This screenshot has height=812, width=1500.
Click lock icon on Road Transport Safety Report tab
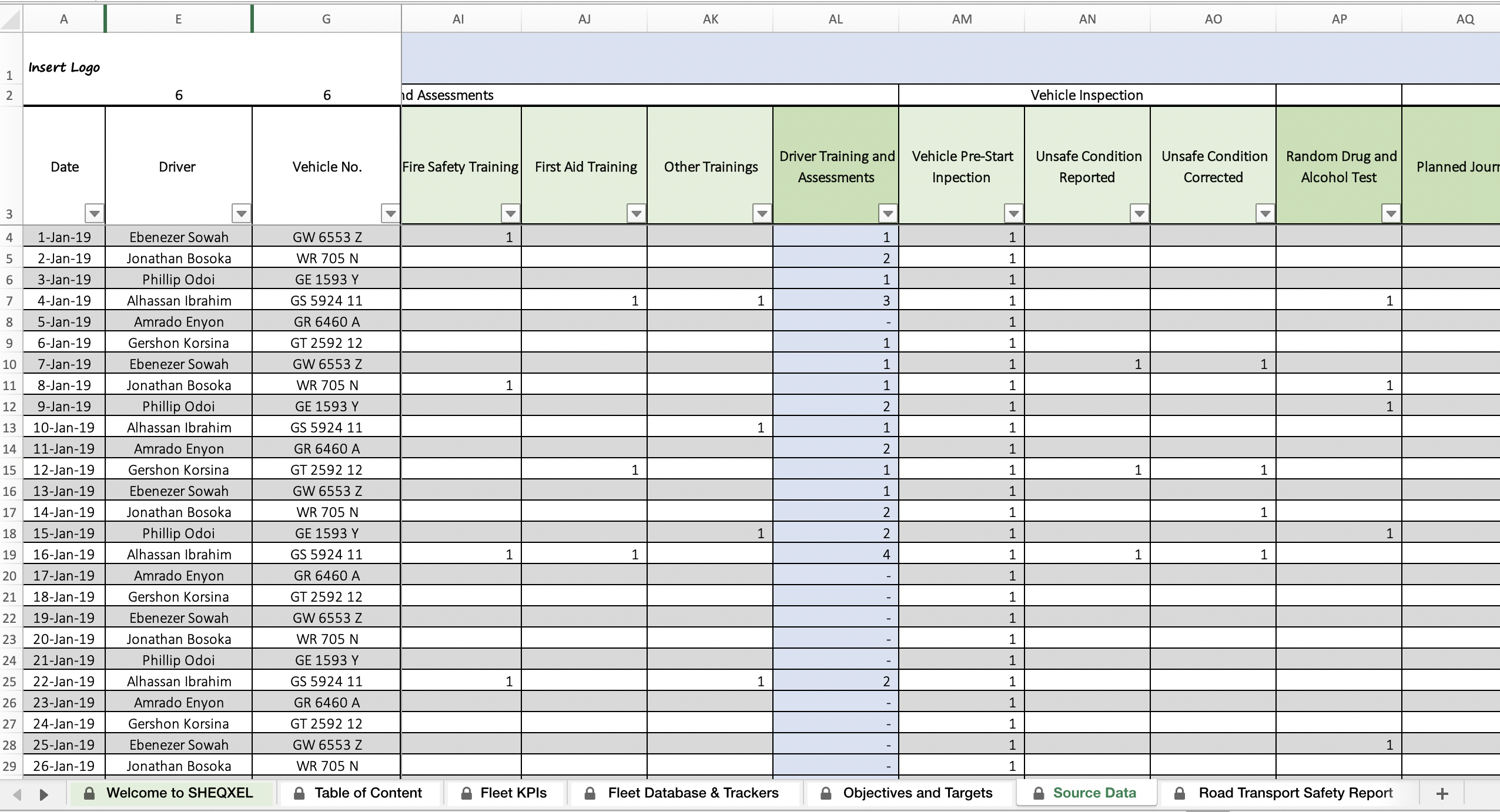coord(1180,793)
